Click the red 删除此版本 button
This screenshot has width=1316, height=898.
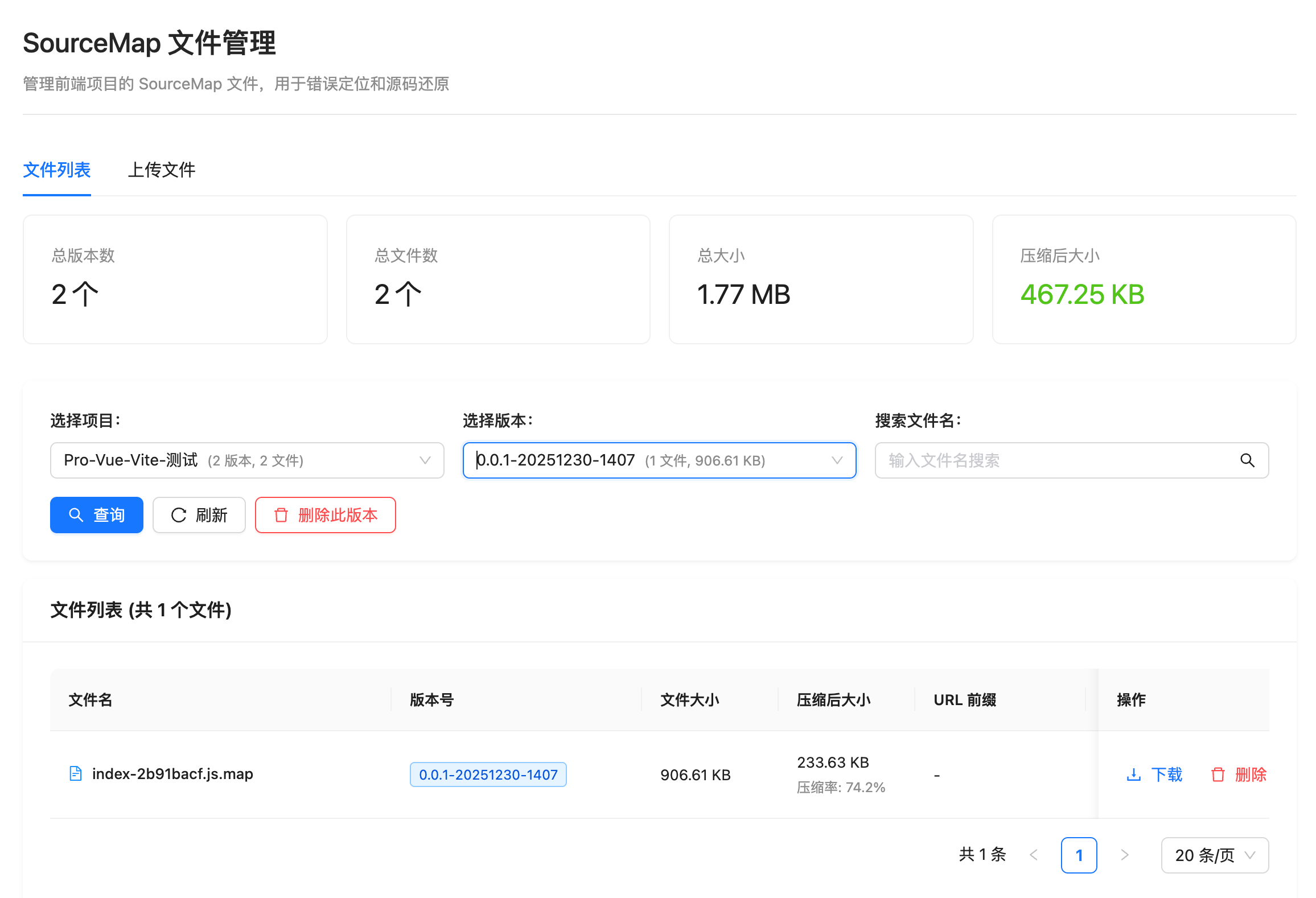coord(325,515)
